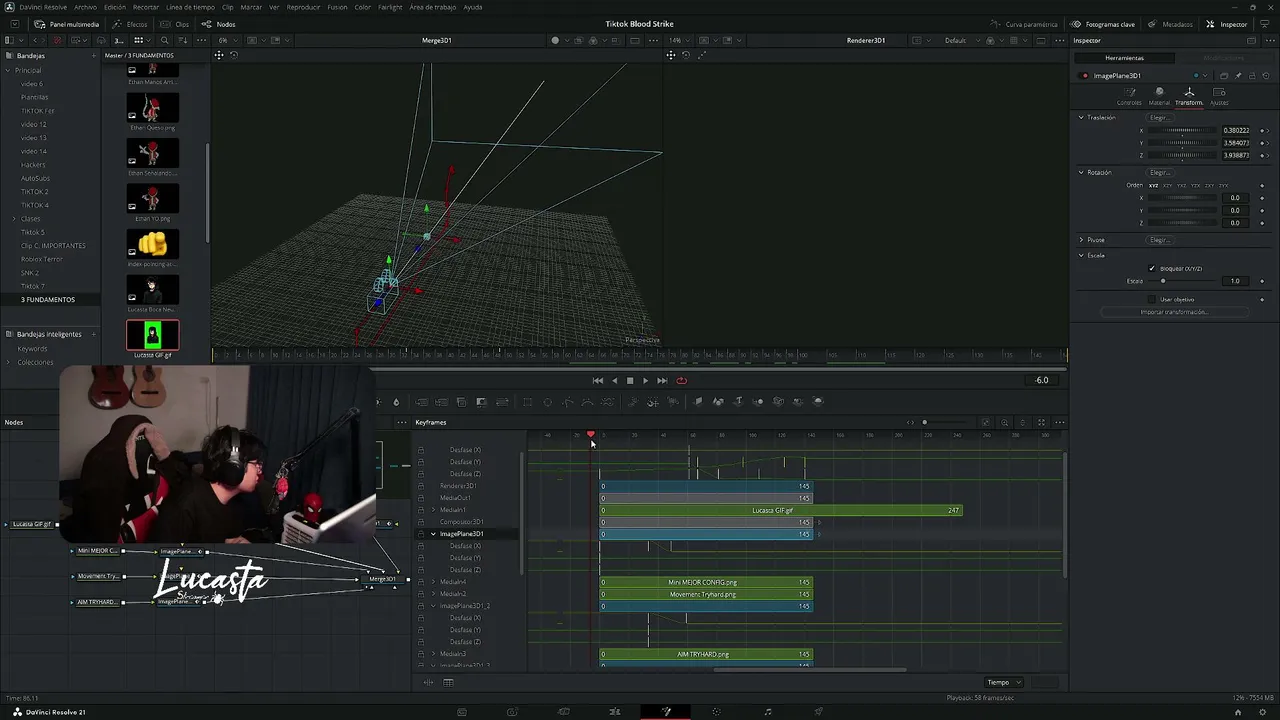Viewport: 1280px width, 720px height.
Task: Open the Controles tab icon
Action: (x=1129, y=96)
